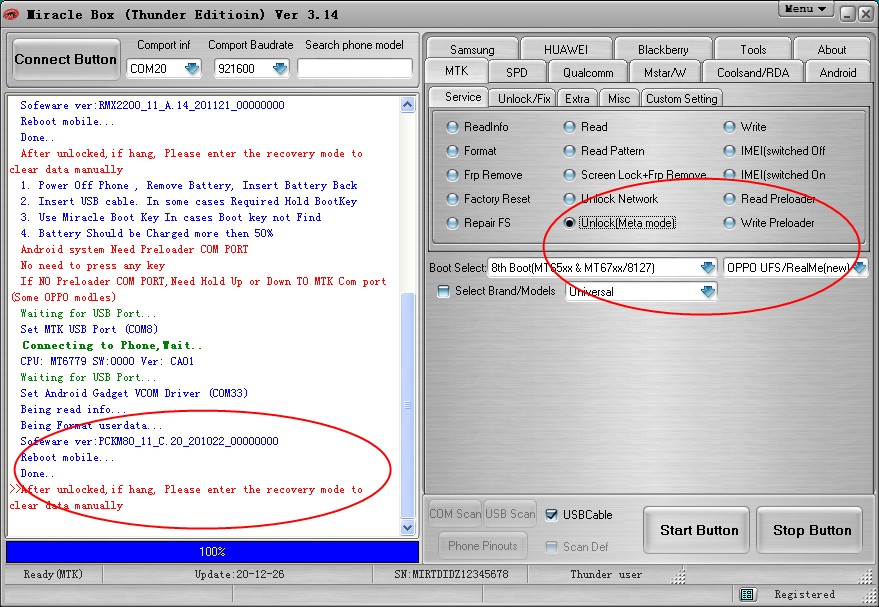The image size is (879, 607).
Task: Switch to the Coolsand/RDA tab
Action: click(x=753, y=72)
